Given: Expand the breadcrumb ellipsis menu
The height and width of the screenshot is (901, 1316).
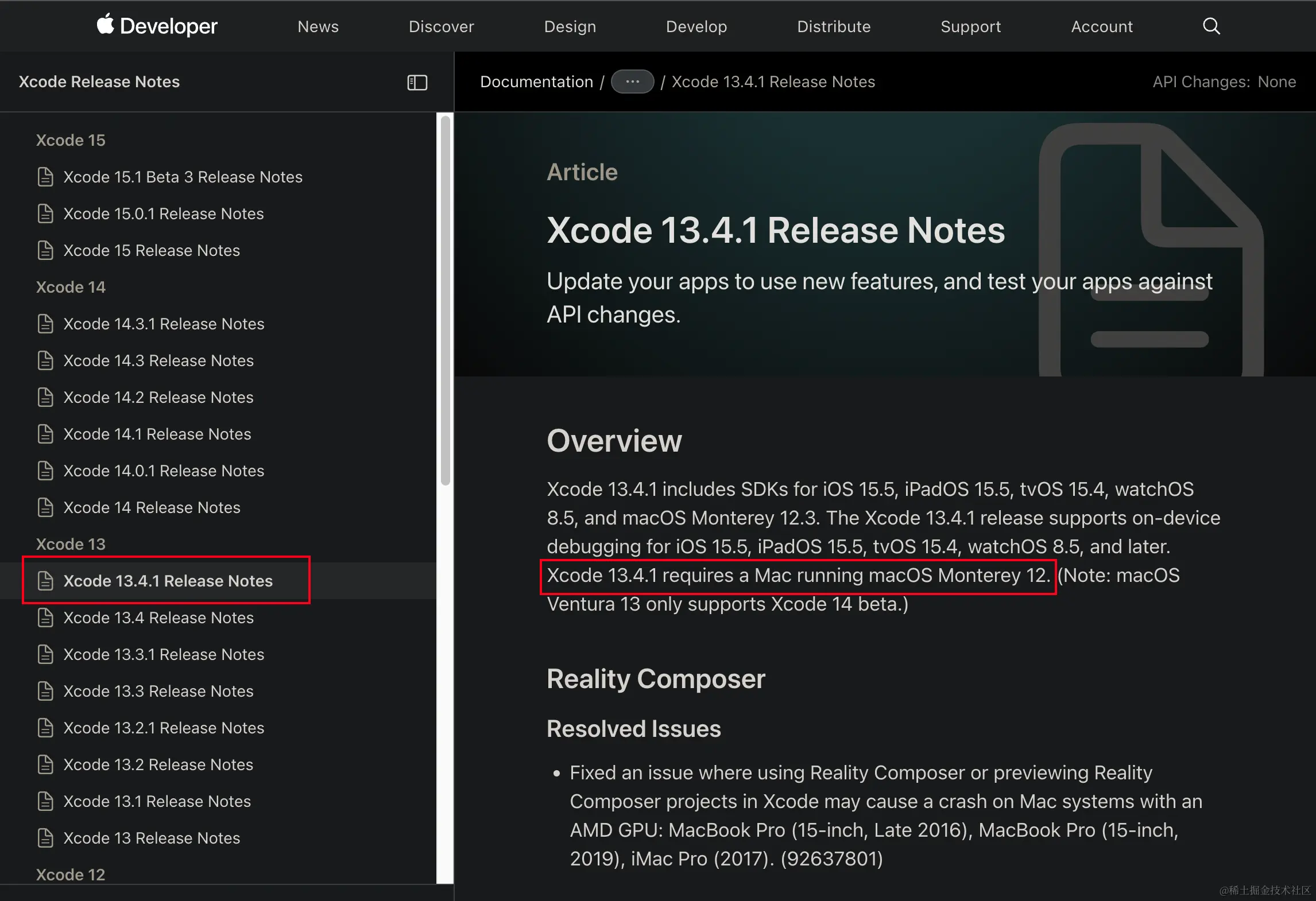Looking at the screenshot, I should (632, 82).
